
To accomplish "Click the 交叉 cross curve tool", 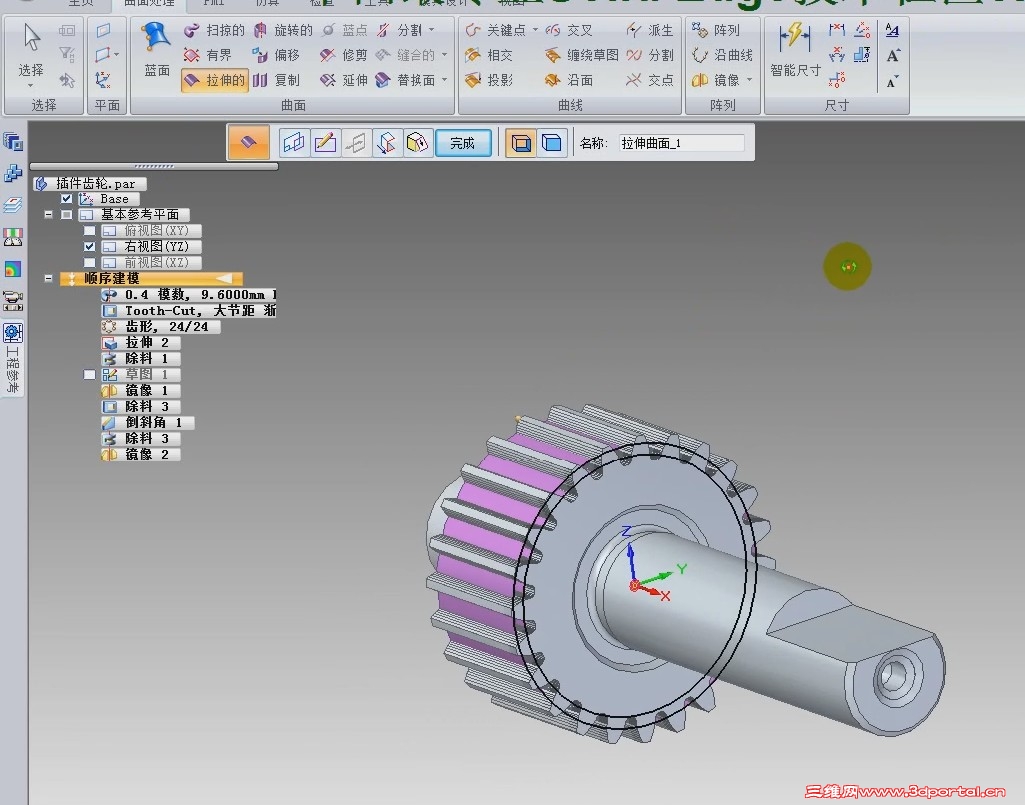I will tap(569, 30).
